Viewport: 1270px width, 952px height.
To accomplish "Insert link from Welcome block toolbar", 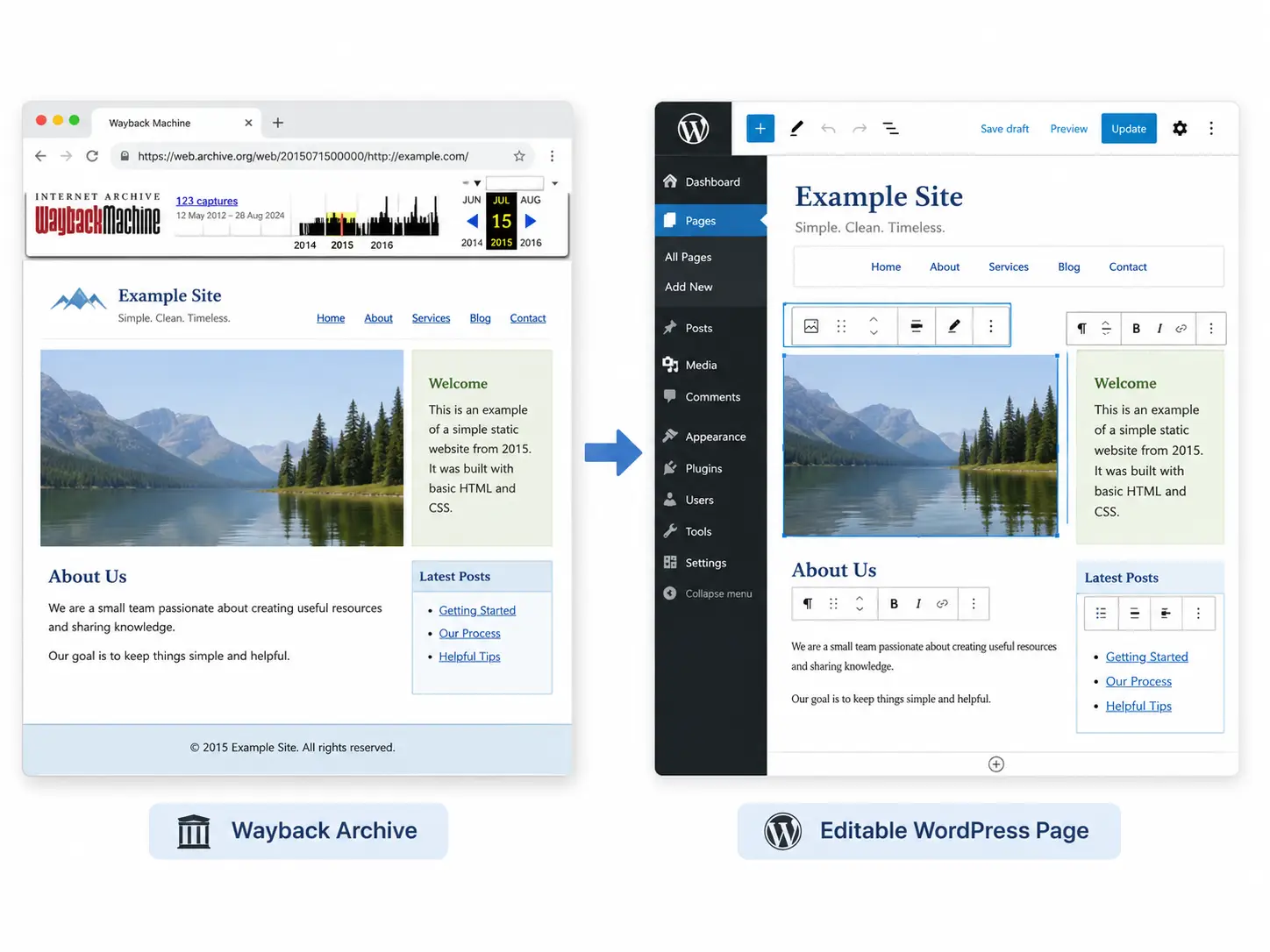I will point(1181,329).
